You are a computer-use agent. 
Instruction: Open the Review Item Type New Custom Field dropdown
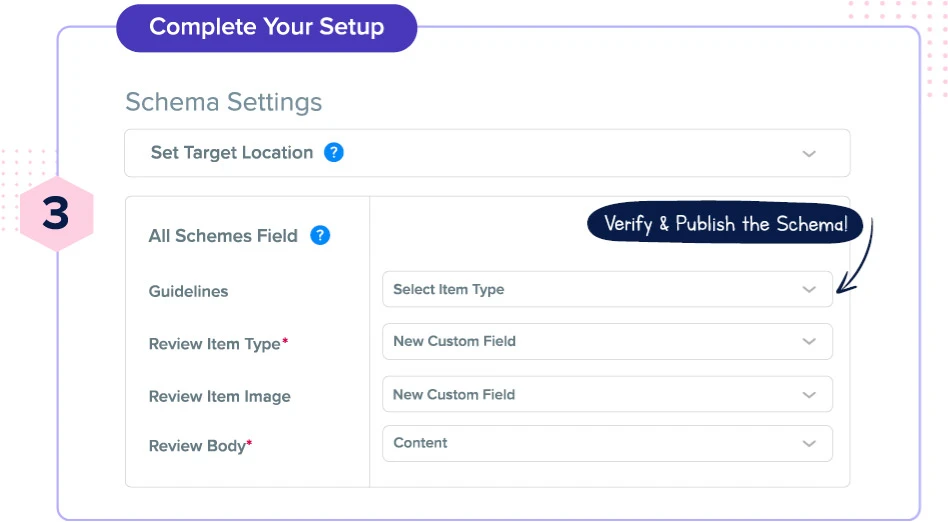606,342
